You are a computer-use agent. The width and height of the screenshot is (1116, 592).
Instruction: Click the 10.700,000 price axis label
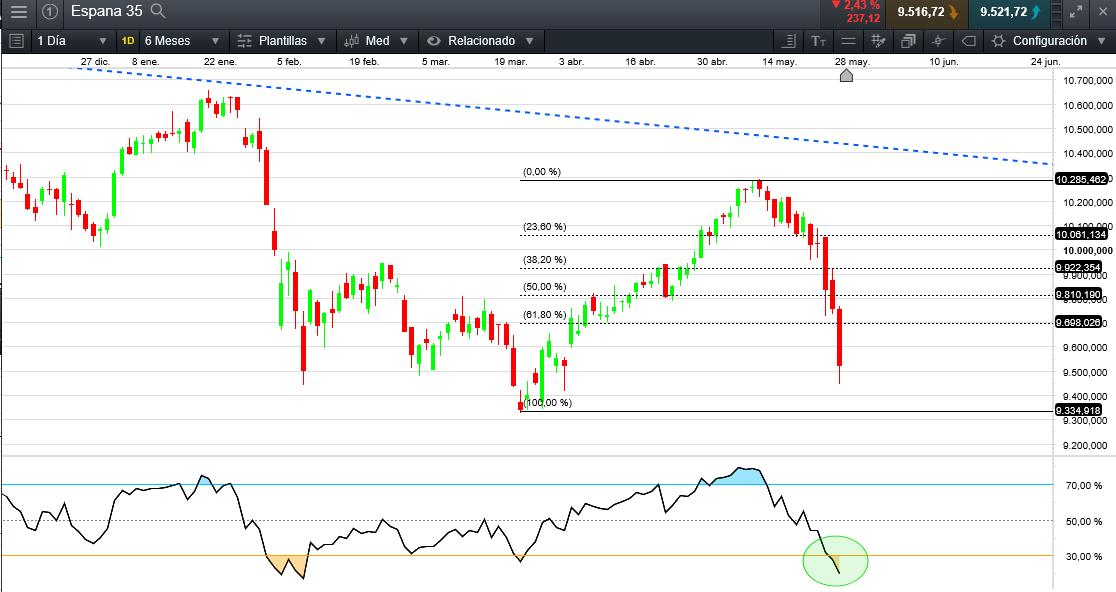click(1088, 81)
